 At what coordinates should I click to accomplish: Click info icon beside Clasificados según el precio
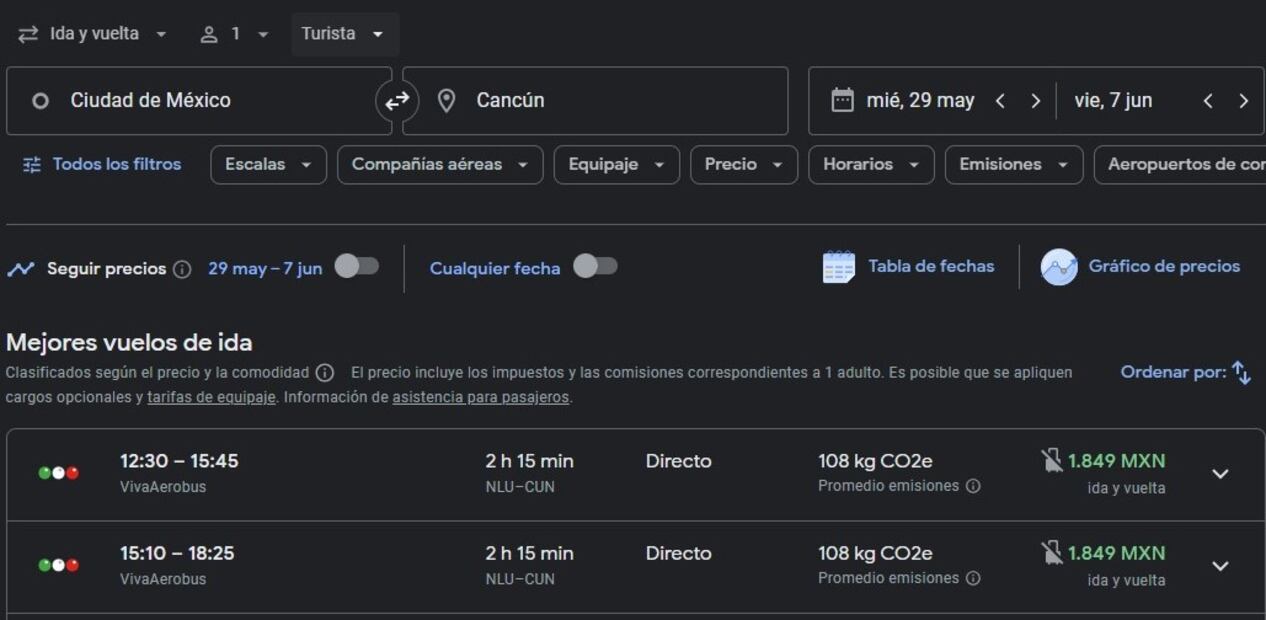pyautogui.click(x=325, y=373)
